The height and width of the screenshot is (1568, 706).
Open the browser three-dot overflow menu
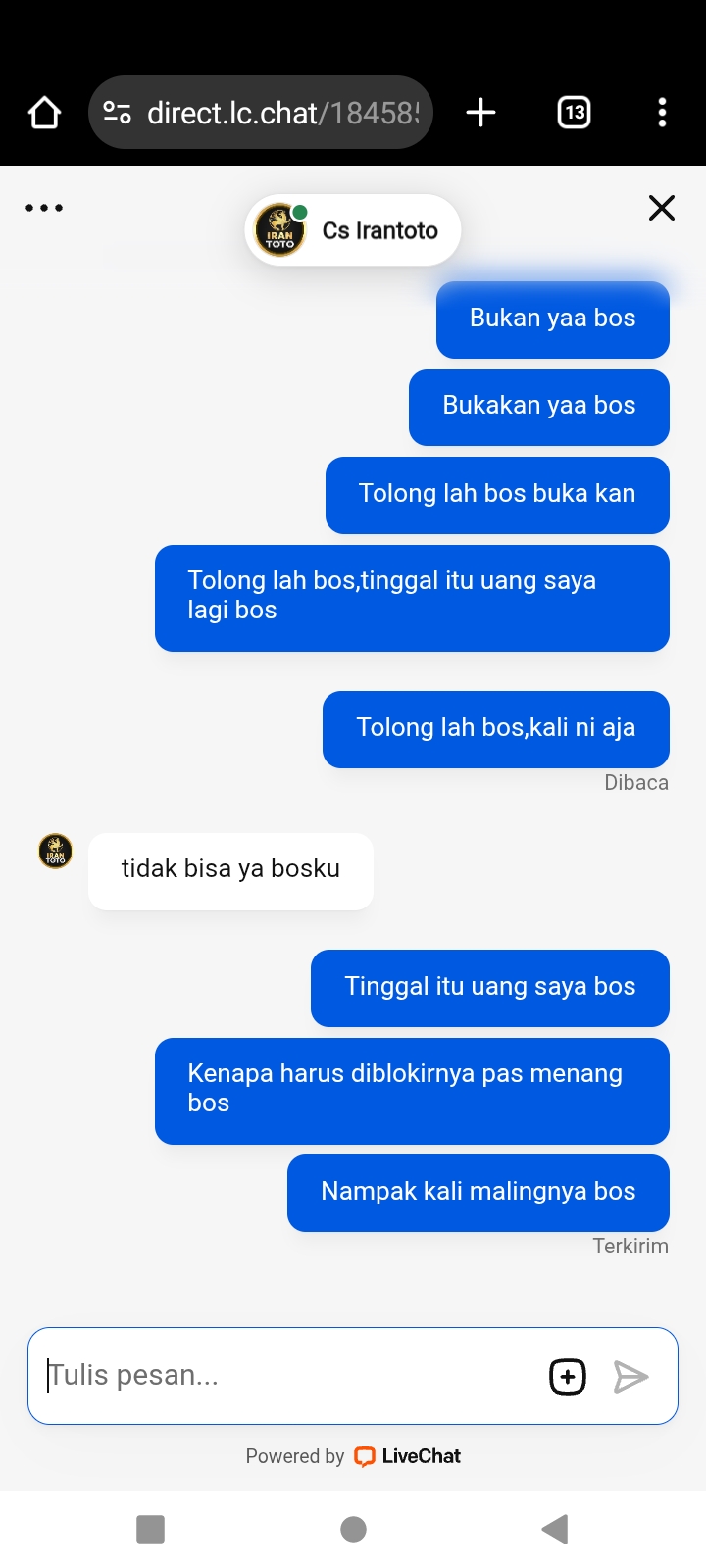[x=662, y=113]
